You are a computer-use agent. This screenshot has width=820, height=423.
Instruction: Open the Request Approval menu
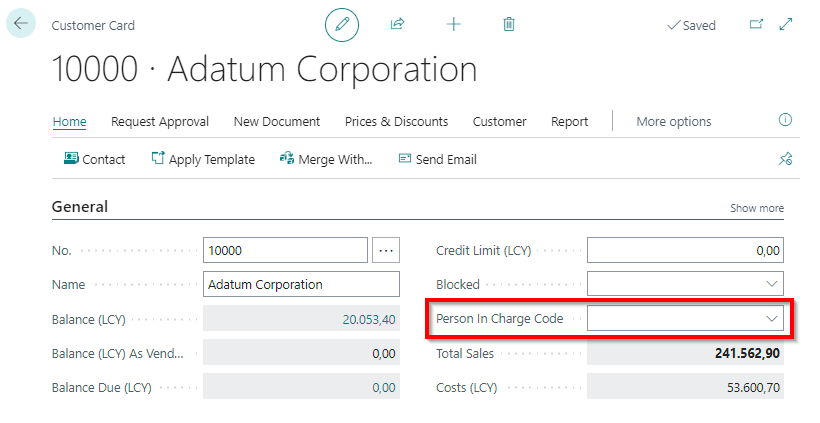(160, 122)
